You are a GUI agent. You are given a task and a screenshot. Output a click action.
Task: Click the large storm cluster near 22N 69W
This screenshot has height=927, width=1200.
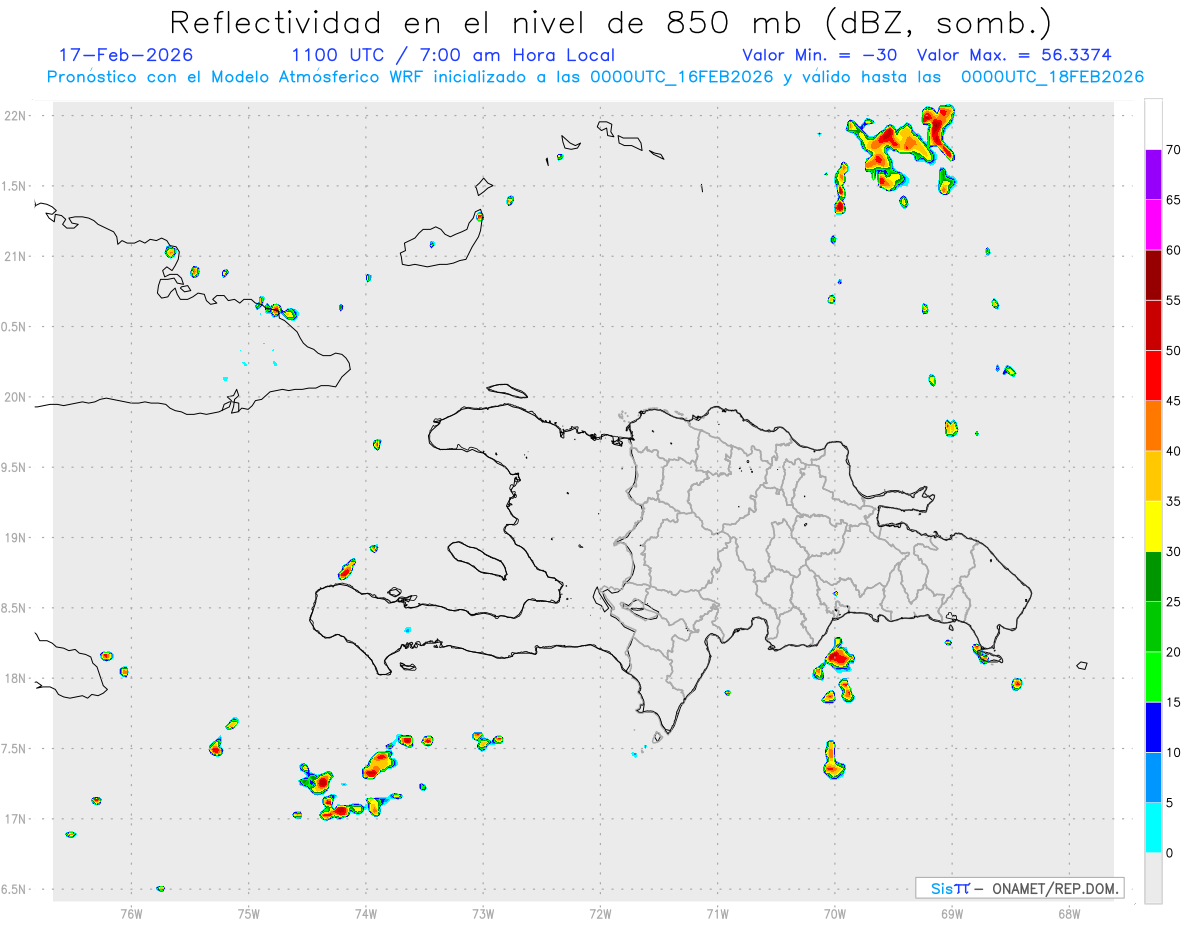coord(899,148)
